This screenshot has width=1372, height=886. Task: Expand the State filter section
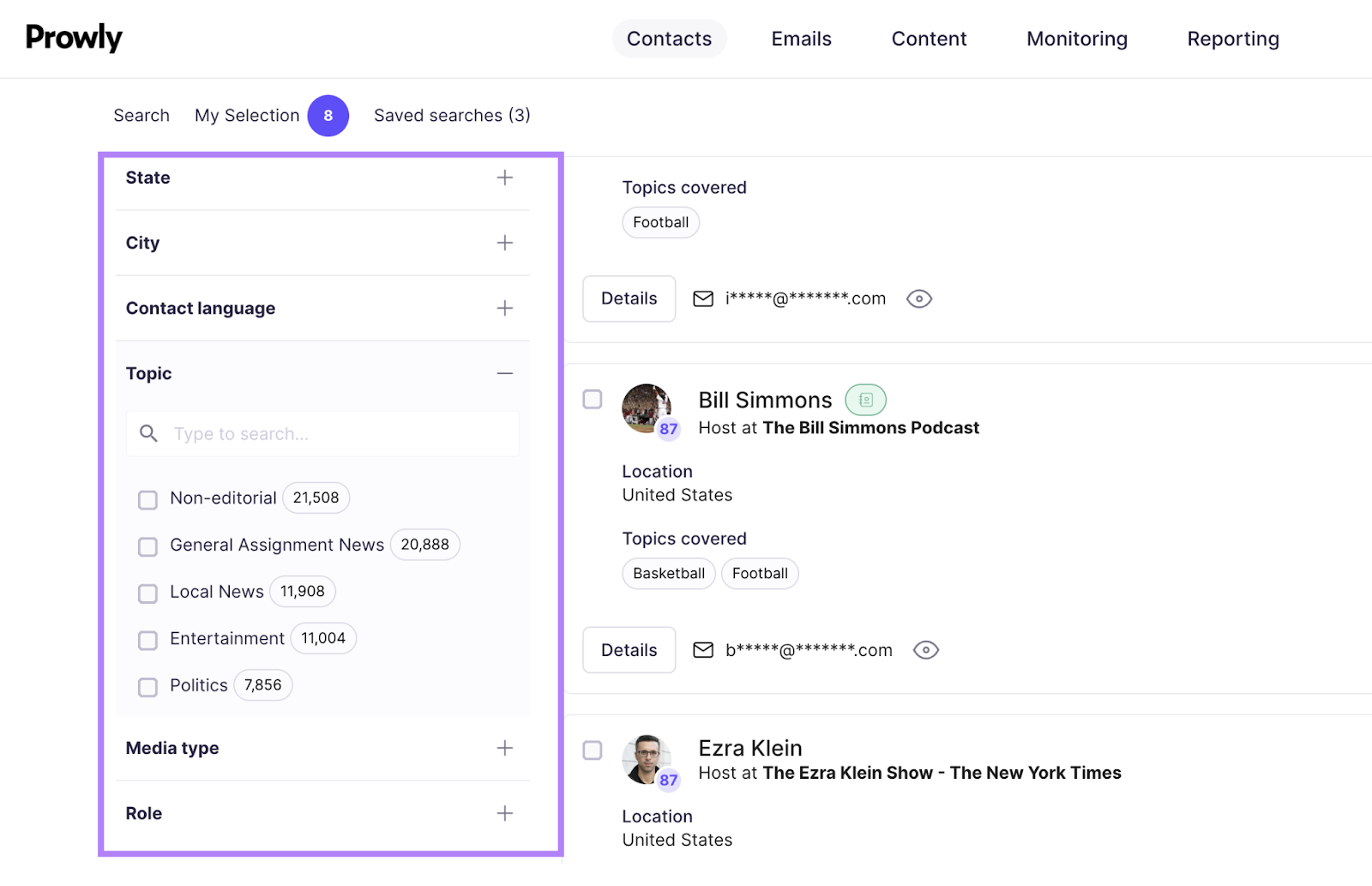[505, 178]
